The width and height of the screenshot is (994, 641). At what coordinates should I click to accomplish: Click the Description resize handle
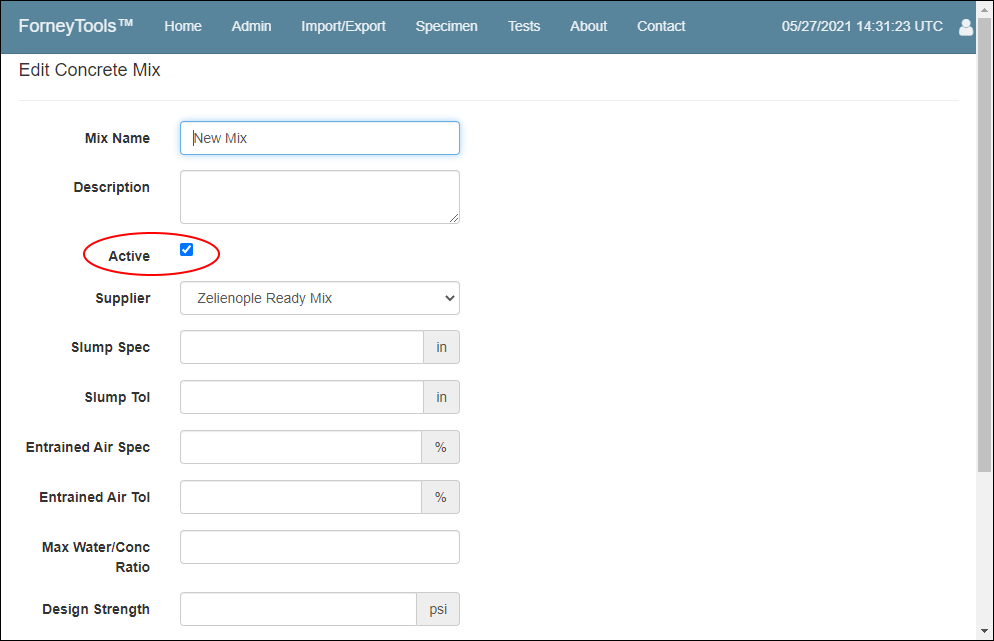(454, 218)
